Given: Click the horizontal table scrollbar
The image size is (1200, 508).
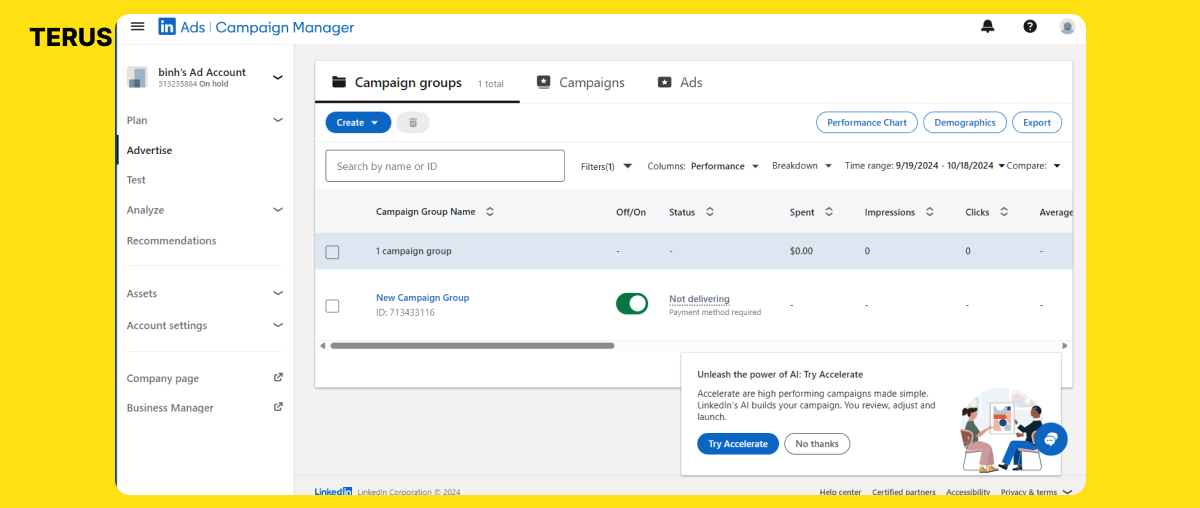Looking at the screenshot, I should click(x=472, y=345).
